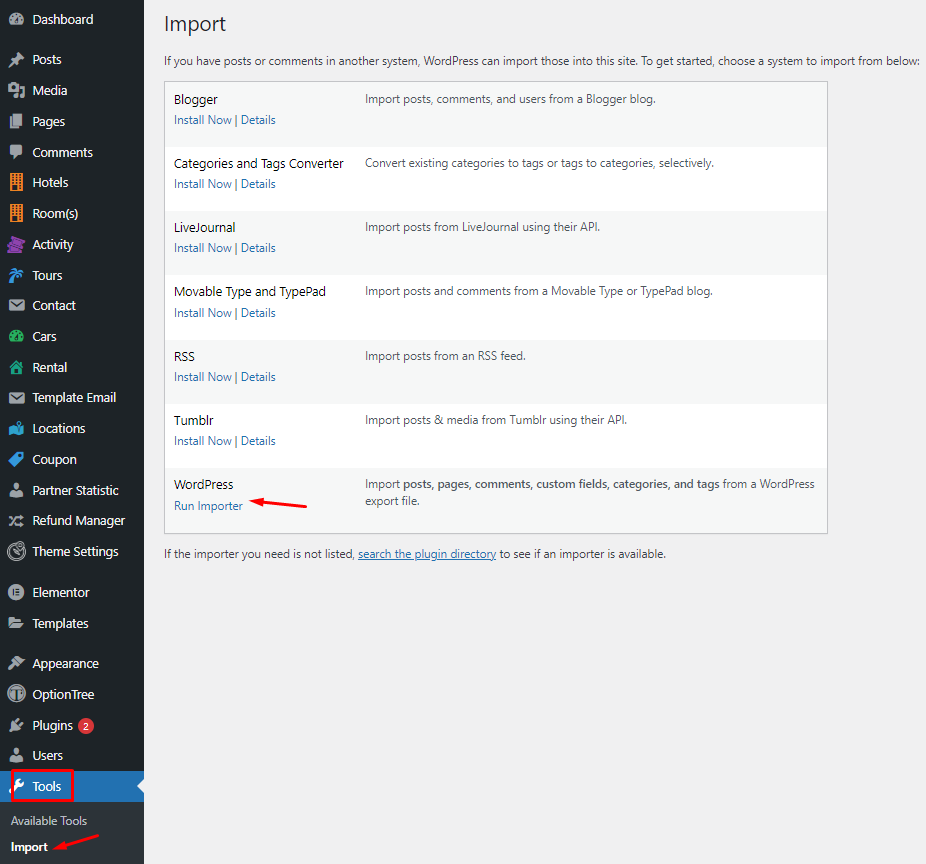Click Install Now for Tumblr

[x=203, y=441]
